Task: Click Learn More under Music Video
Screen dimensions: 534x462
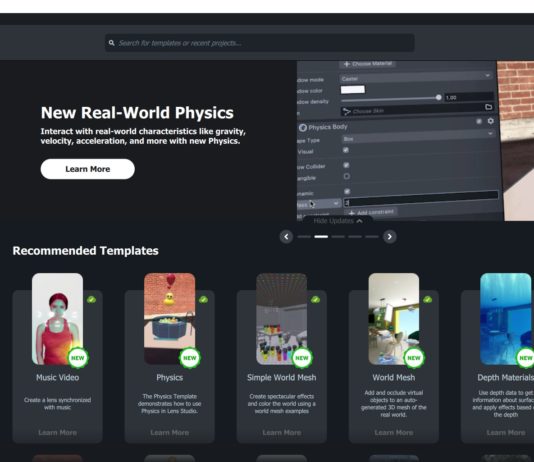Action: [57, 432]
